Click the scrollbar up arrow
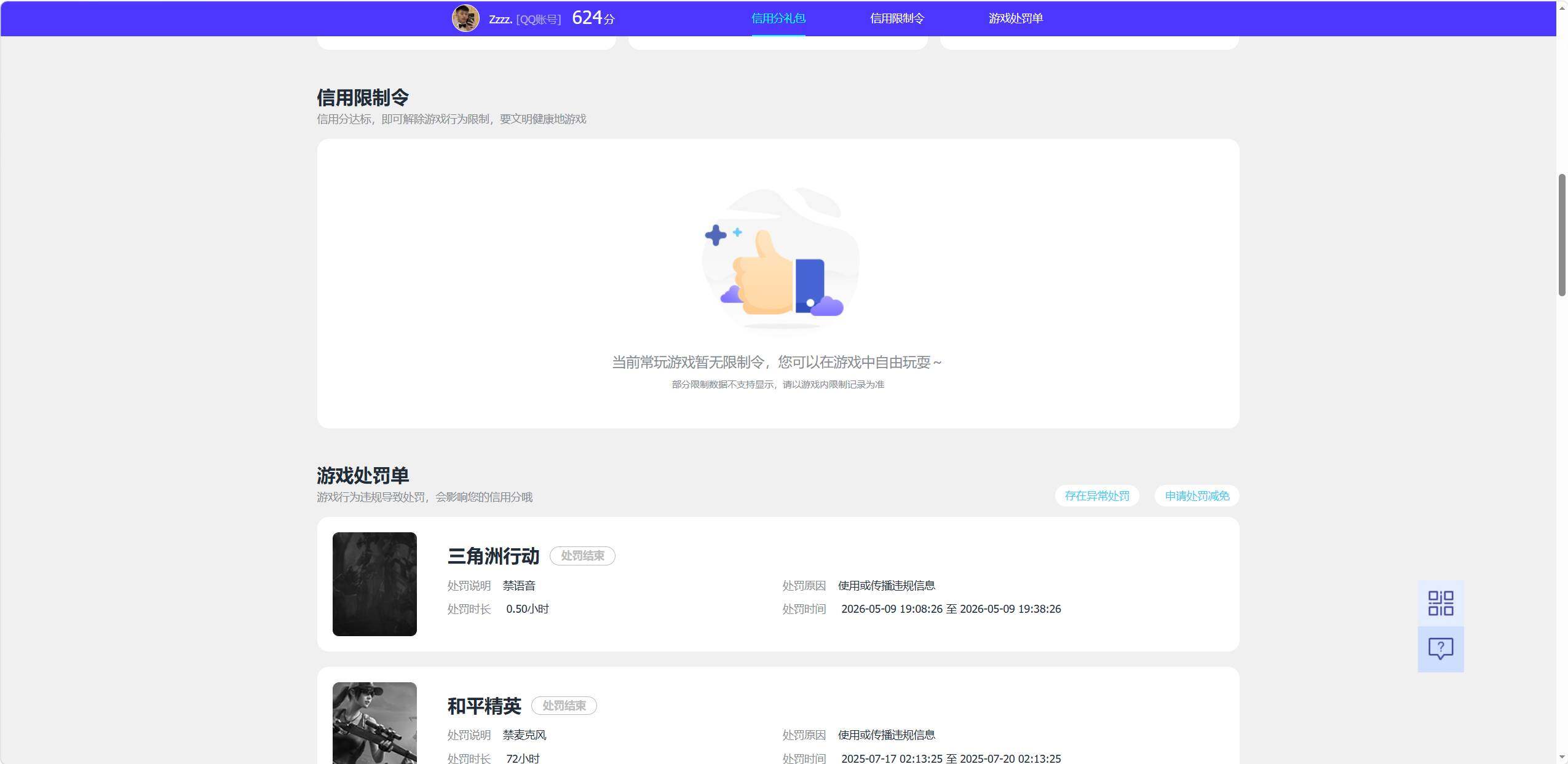1568x764 pixels. [x=1562, y=7]
